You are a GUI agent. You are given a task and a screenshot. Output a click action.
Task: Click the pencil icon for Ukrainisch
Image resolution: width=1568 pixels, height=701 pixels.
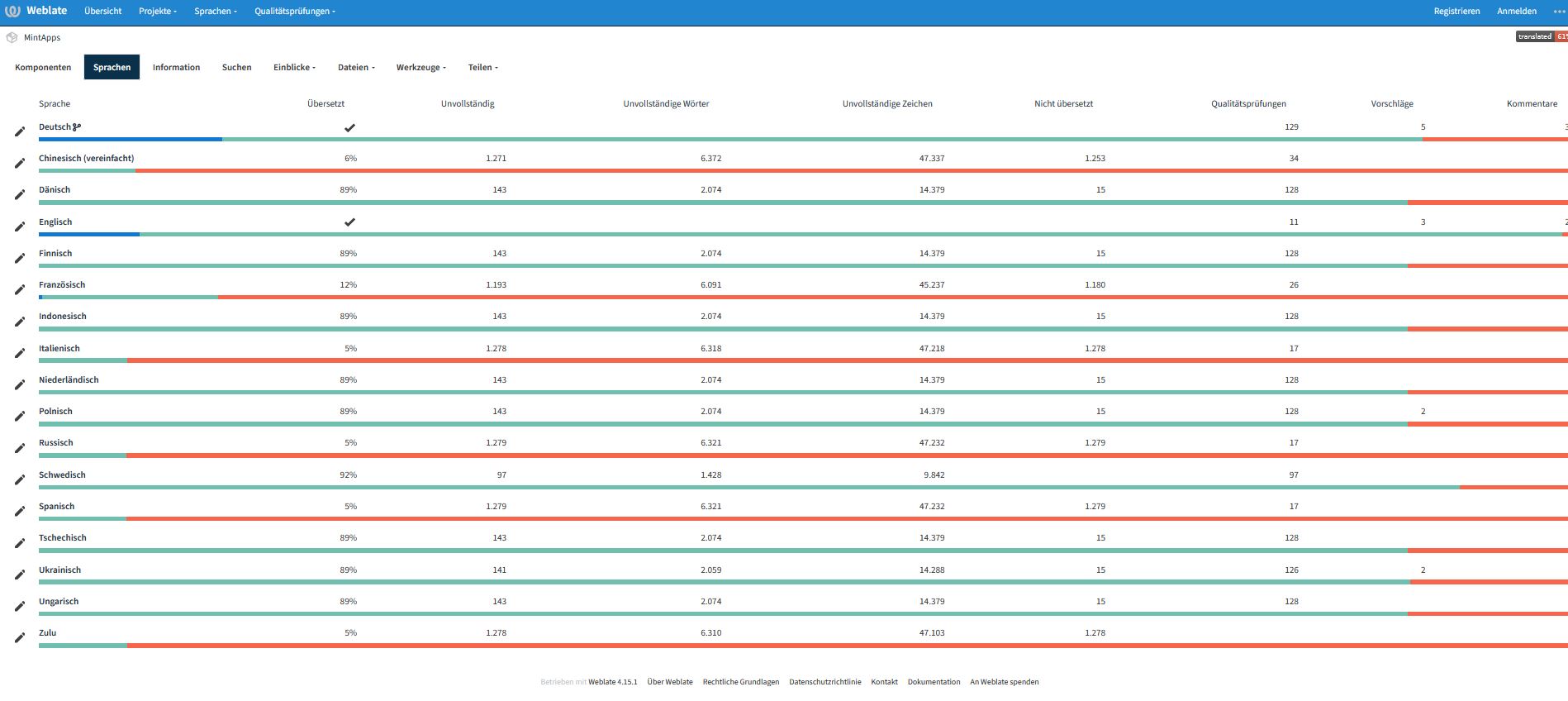tap(20, 575)
